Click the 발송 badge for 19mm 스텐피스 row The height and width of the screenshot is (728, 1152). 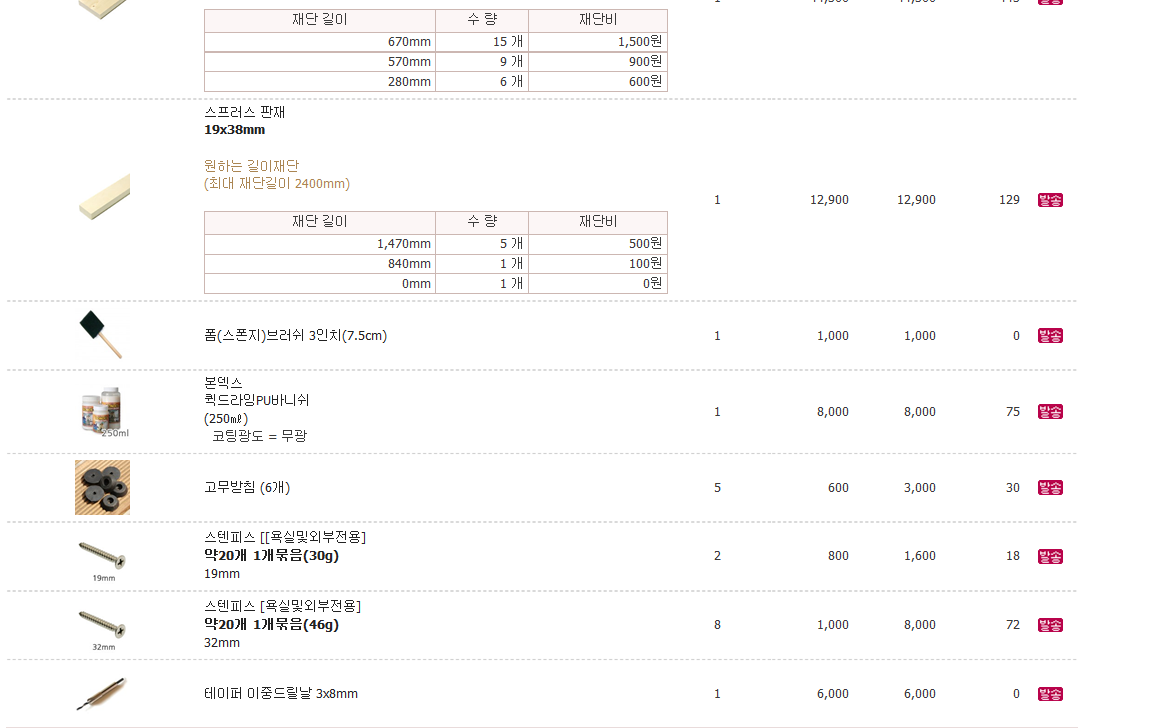[1050, 557]
